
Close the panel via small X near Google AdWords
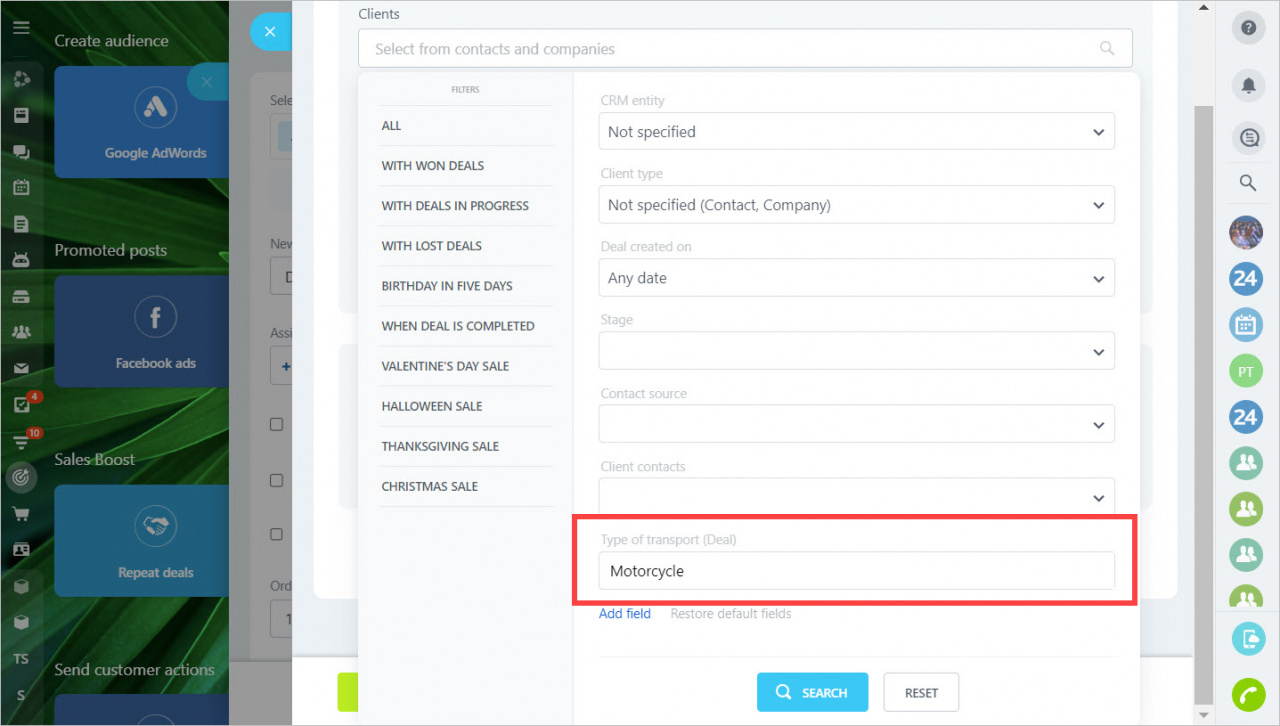(207, 82)
